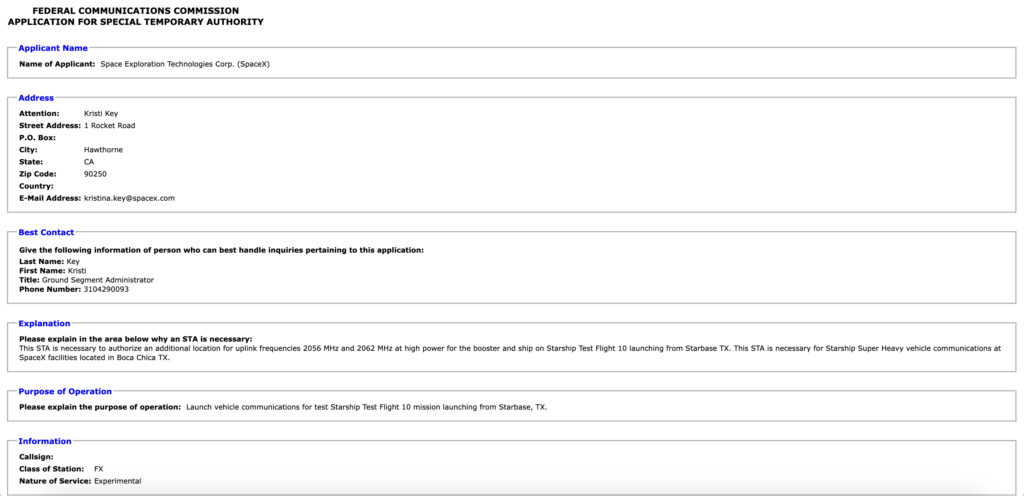This screenshot has width=1024, height=496.
Task: Click the 'Give the following information of person' instruction
Action: [221, 250]
